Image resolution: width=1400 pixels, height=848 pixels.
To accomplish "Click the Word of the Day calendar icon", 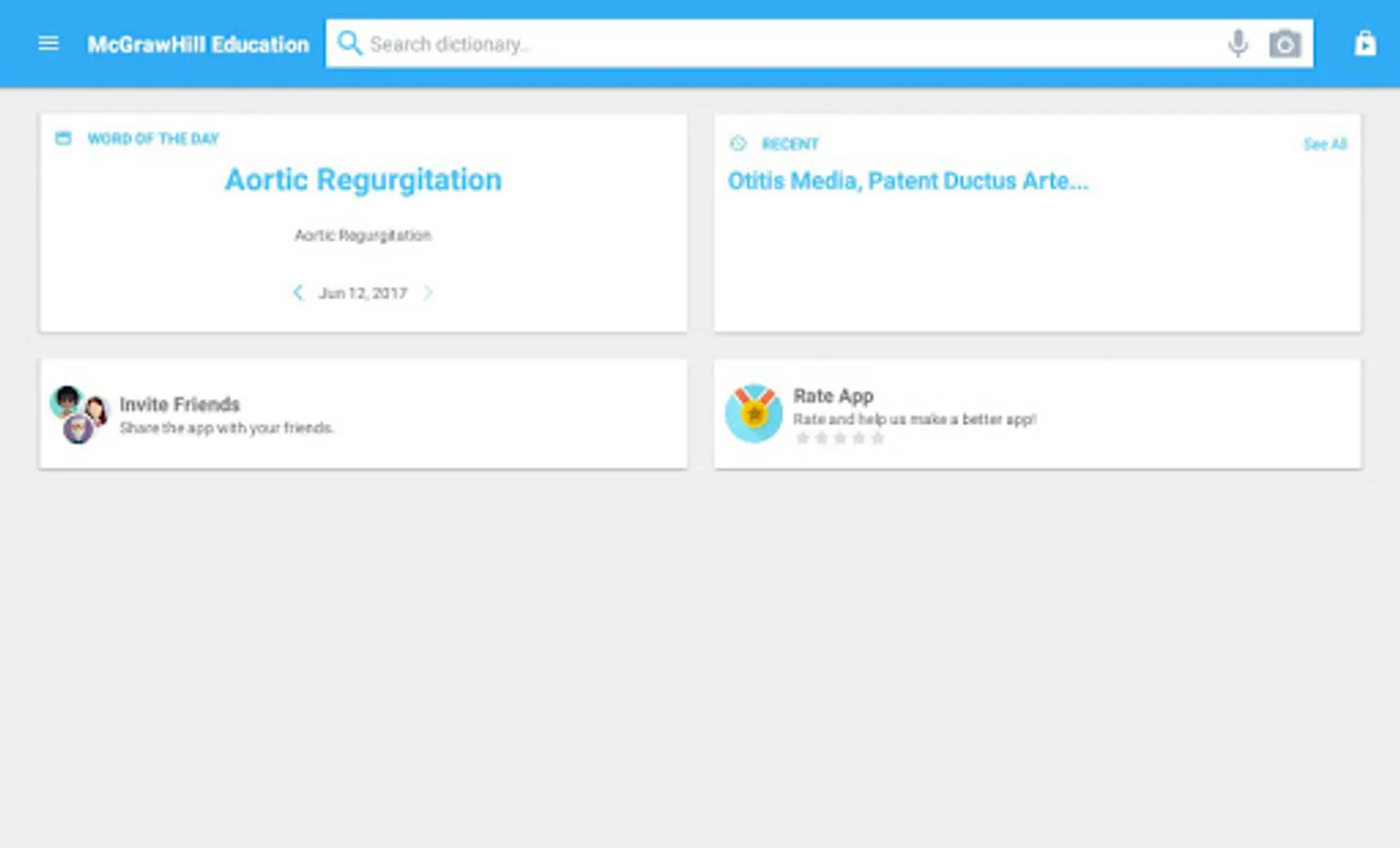I will click(63, 139).
